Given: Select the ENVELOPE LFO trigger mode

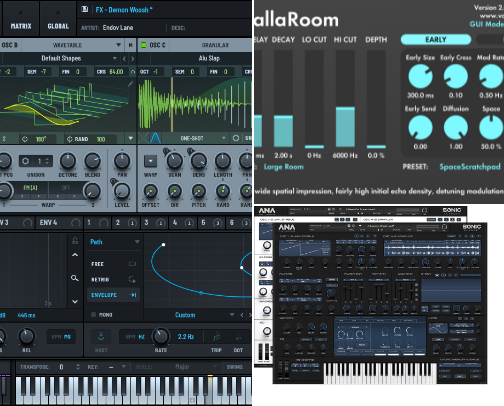Looking at the screenshot, I should pyautogui.click(x=113, y=295).
